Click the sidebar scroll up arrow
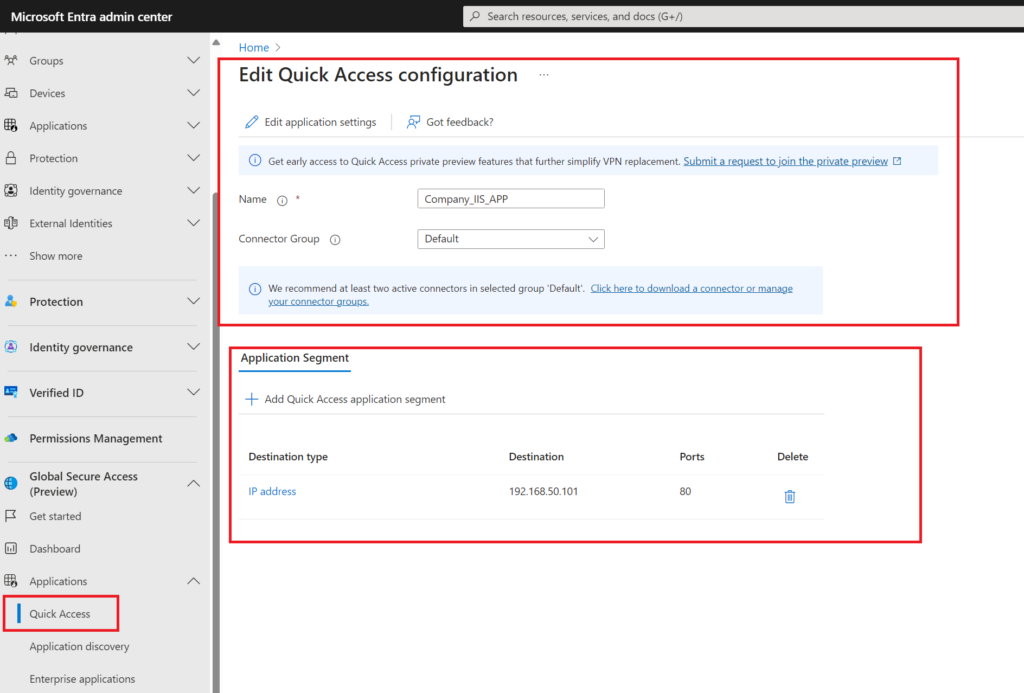Image resolution: width=1024 pixels, height=693 pixels. 216,42
